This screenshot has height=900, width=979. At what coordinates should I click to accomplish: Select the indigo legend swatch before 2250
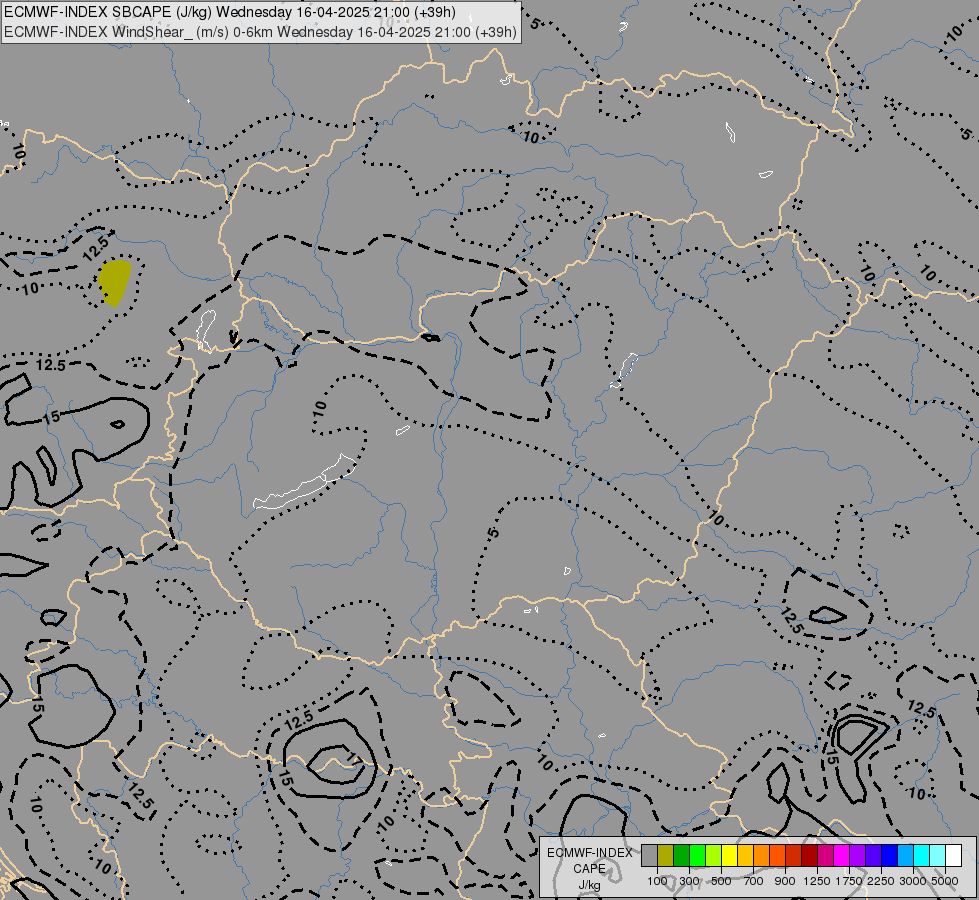point(873,855)
